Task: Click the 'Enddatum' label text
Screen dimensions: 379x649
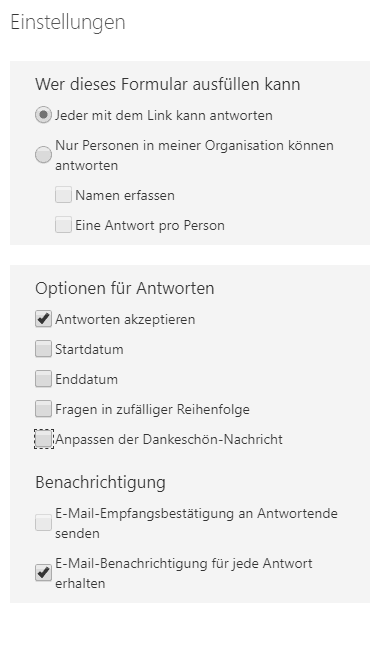Action: (x=86, y=379)
